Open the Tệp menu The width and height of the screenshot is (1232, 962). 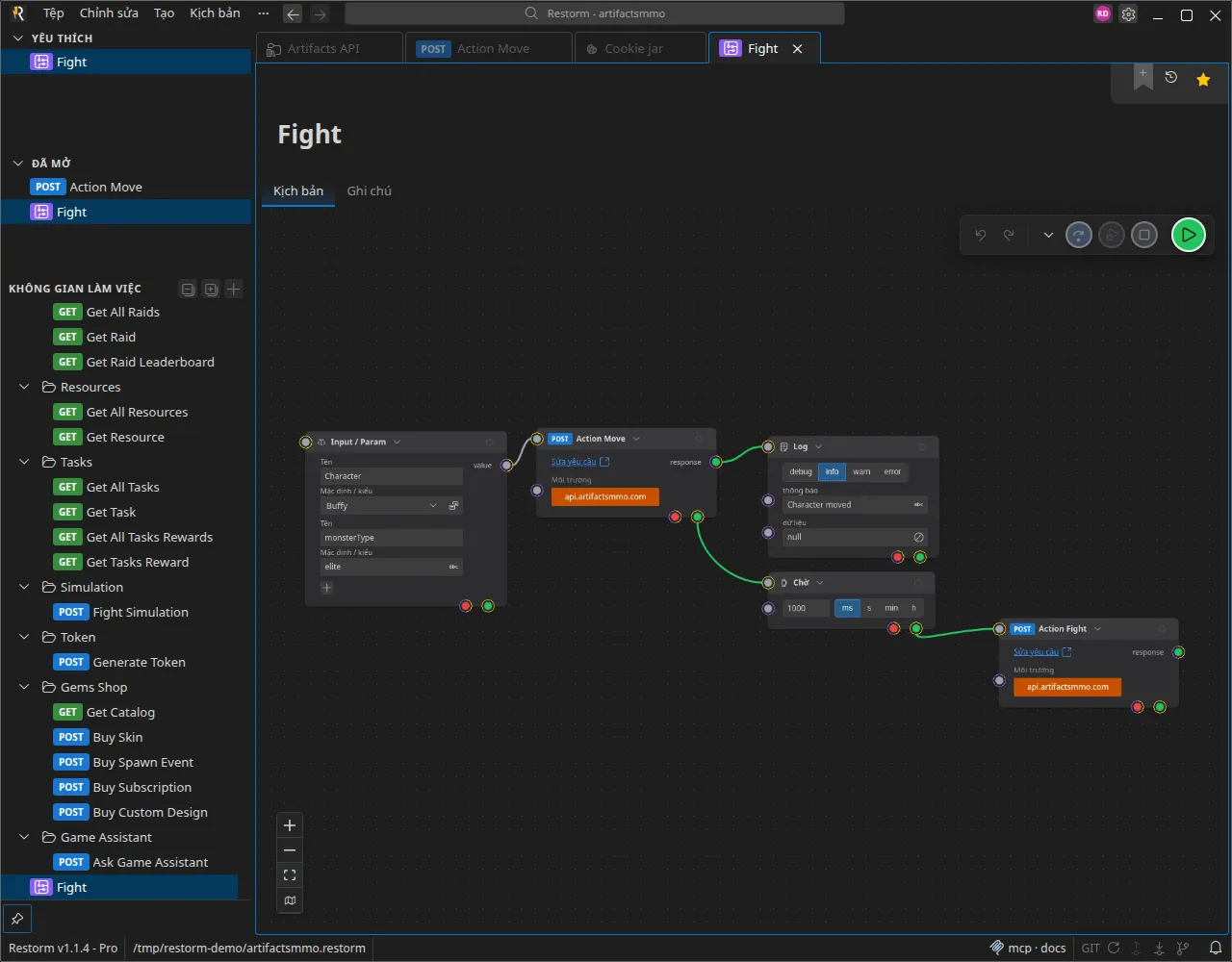point(53,13)
